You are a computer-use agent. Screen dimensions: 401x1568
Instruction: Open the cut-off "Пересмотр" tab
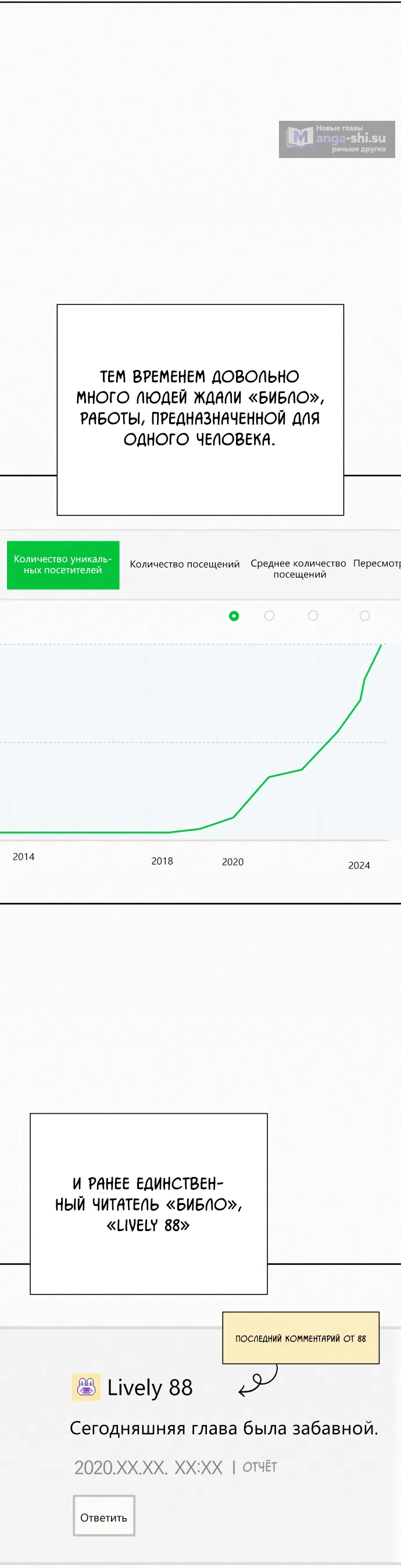(x=377, y=564)
